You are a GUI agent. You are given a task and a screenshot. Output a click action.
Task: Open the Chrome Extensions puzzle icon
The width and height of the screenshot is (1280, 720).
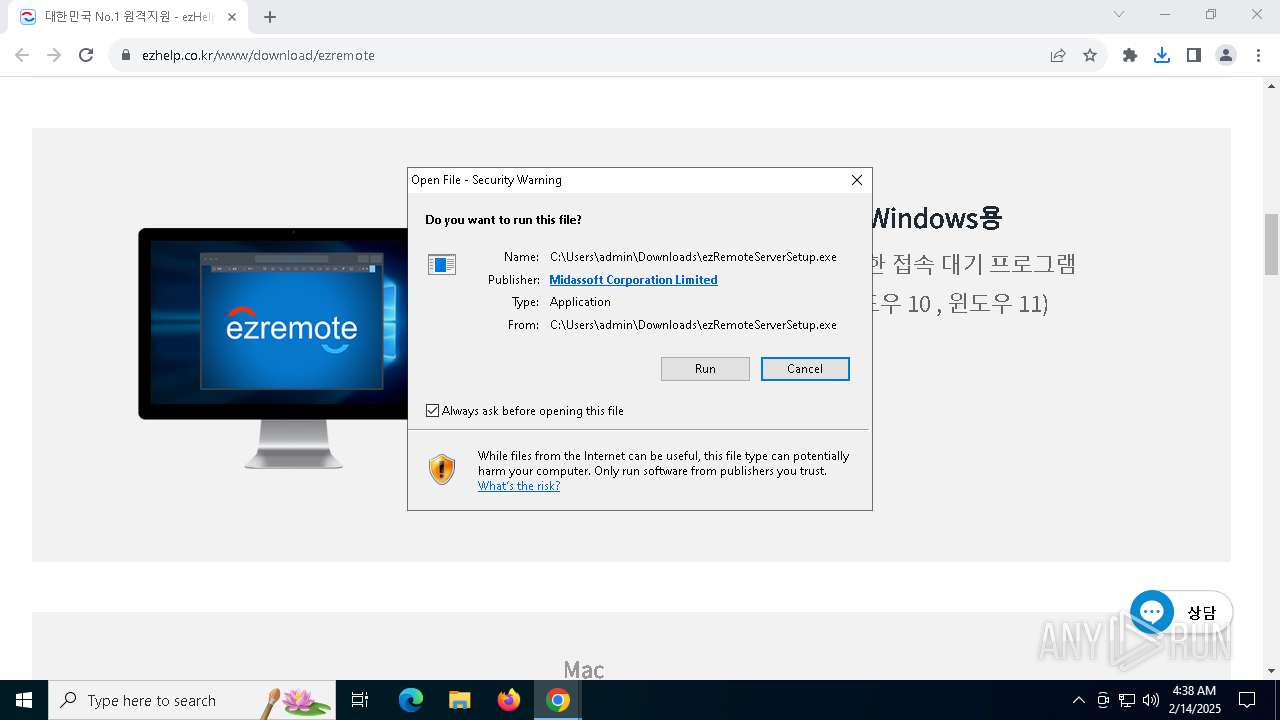tap(1130, 55)
